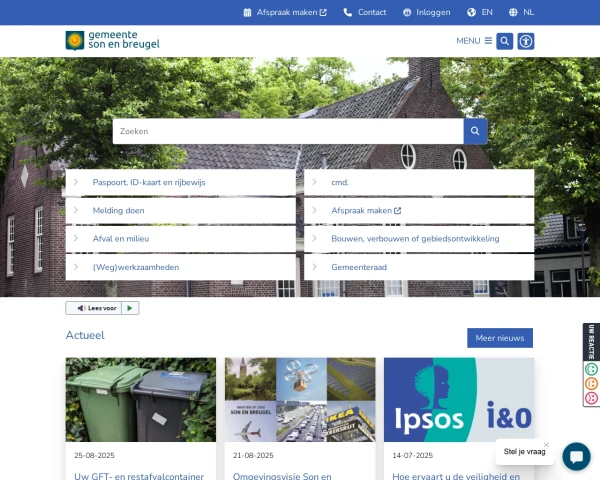Image resolution: width=600 pixels, height=480 pixels.
Task: Click external link icon in top-bar Afspraak maken
Action: click(x=323, y=13)
